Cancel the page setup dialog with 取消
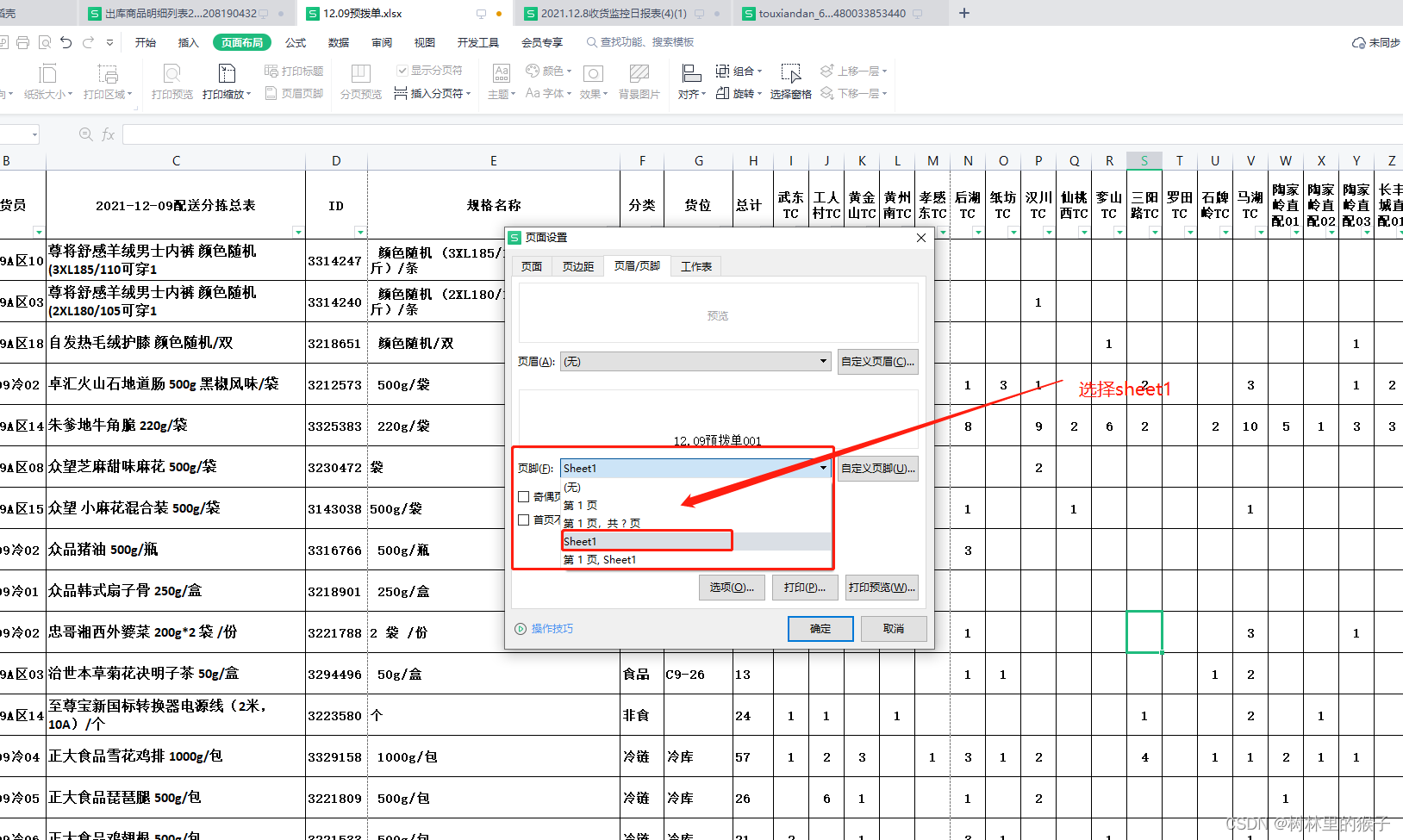The image size is (1403, 840). [894, 628]
